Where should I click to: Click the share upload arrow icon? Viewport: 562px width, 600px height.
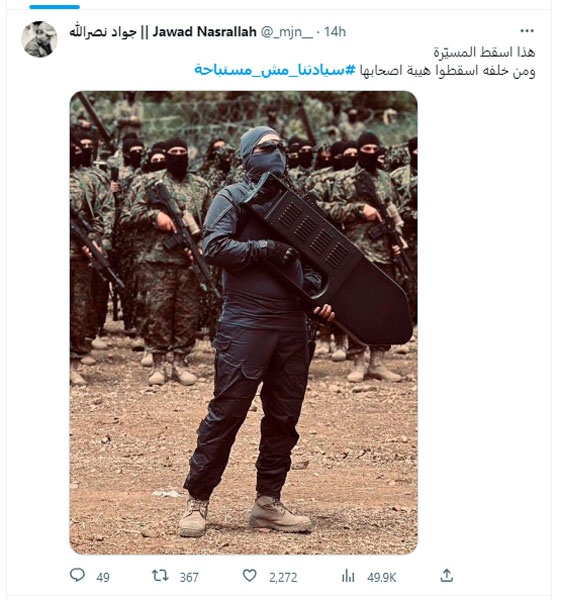coord(446,575)
